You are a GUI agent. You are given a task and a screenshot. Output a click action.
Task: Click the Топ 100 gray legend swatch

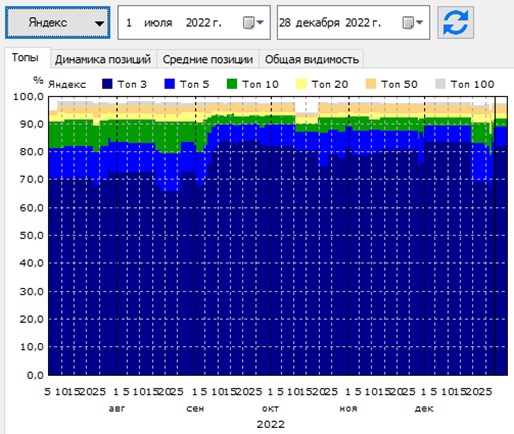coord(440,84)
